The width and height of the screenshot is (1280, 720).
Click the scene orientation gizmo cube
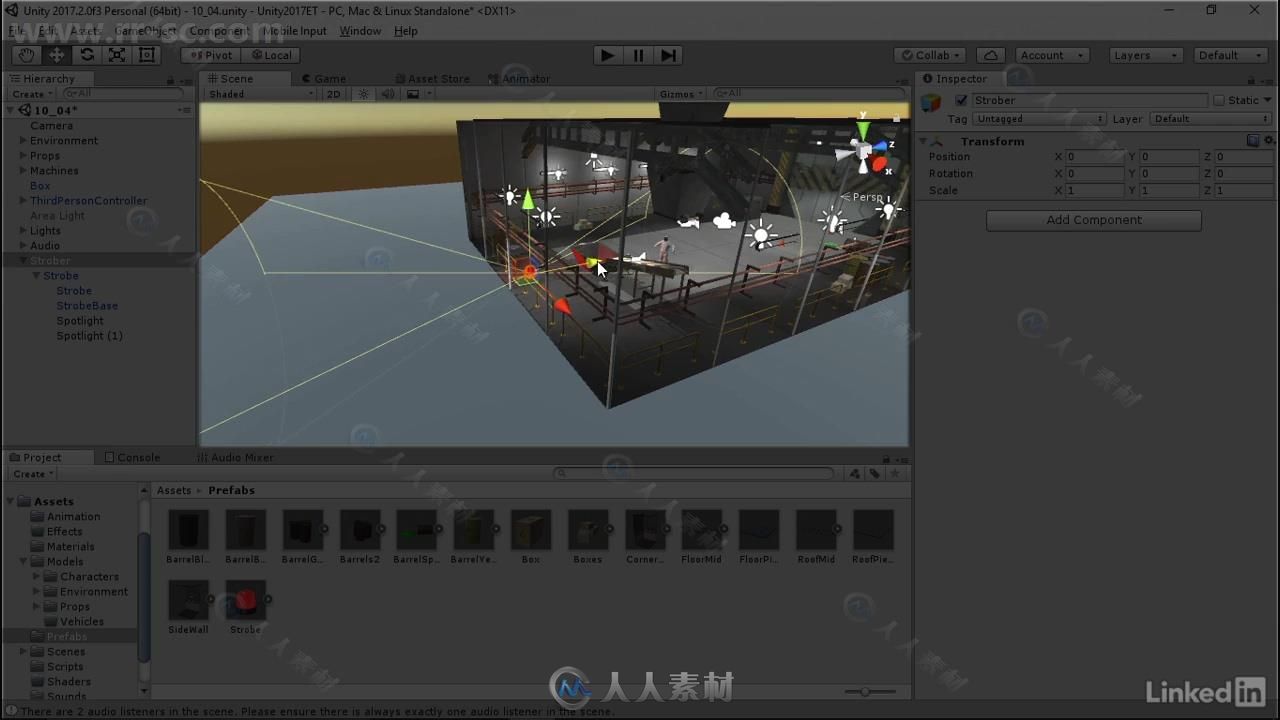(x=862, y=151)
